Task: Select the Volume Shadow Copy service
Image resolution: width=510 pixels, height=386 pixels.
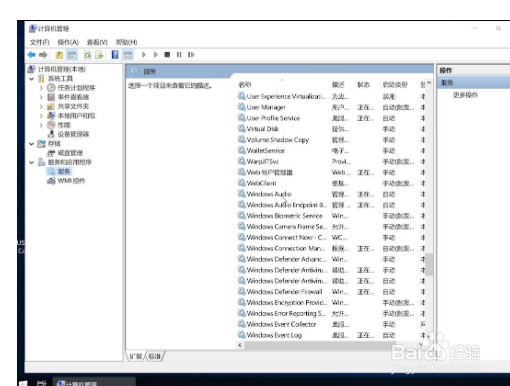Action: pyautogui.click(x=331, y=140)
